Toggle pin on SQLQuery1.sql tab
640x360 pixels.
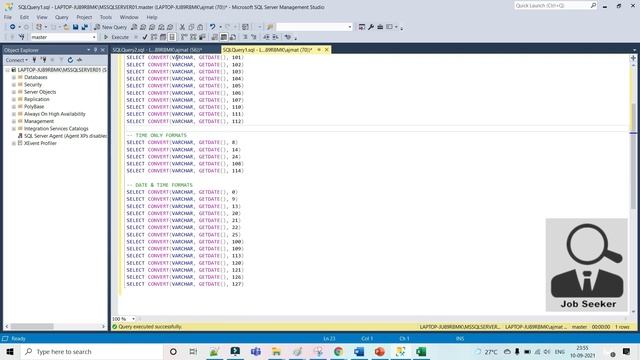319,50
